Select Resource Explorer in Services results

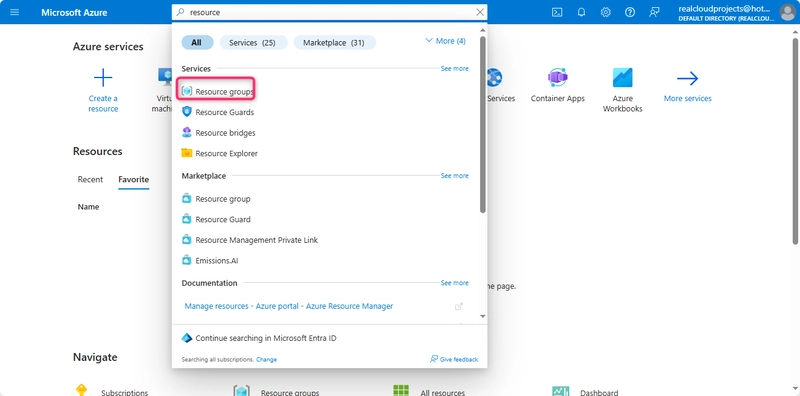tap(220, 153)
